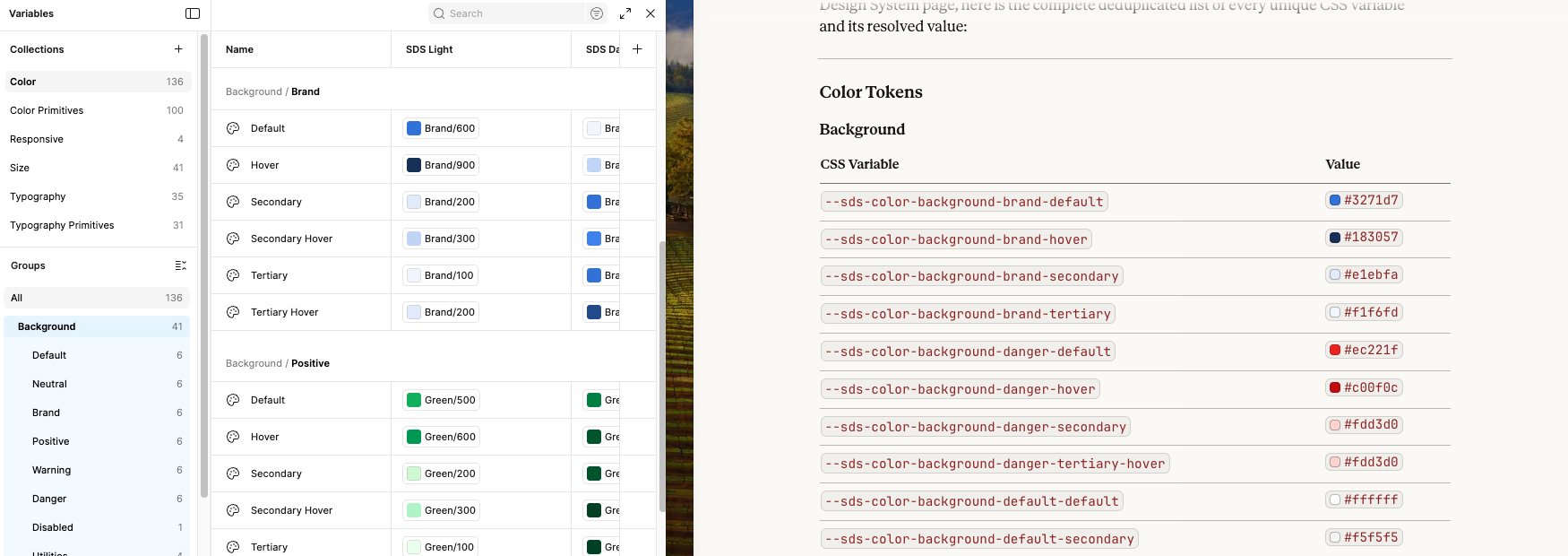1568x556 pixels.
Task: Select the Background group
Action: [97, 326]
